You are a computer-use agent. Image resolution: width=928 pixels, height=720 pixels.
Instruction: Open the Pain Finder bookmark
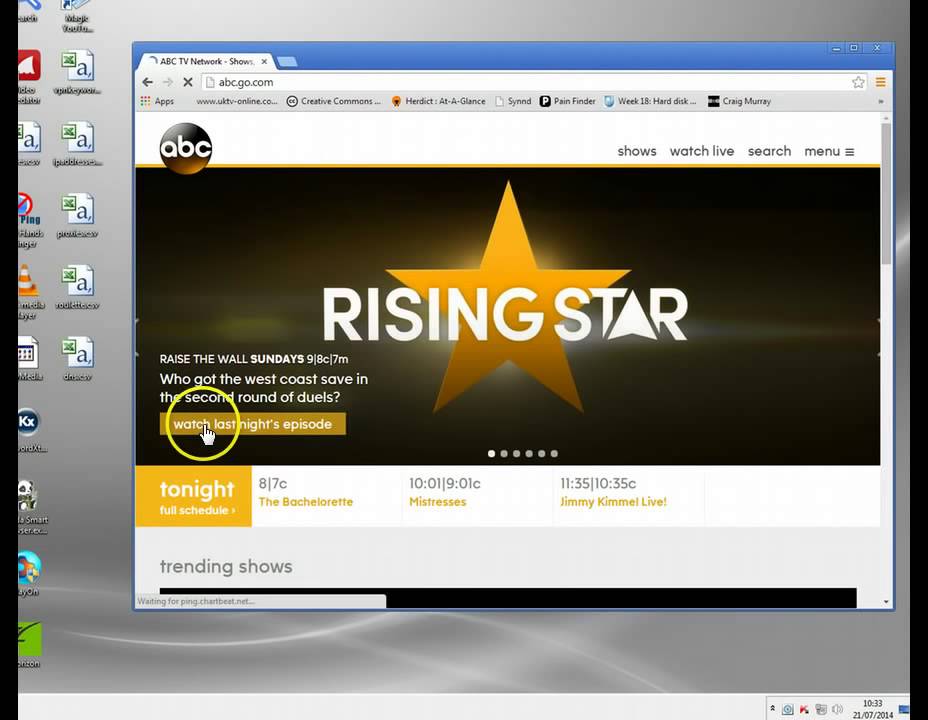point(568,101)
